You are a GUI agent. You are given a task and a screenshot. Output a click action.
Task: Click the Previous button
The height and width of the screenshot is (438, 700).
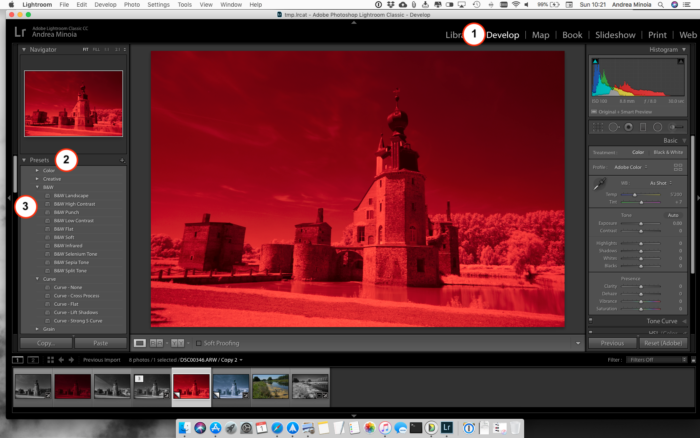(612, 343)
